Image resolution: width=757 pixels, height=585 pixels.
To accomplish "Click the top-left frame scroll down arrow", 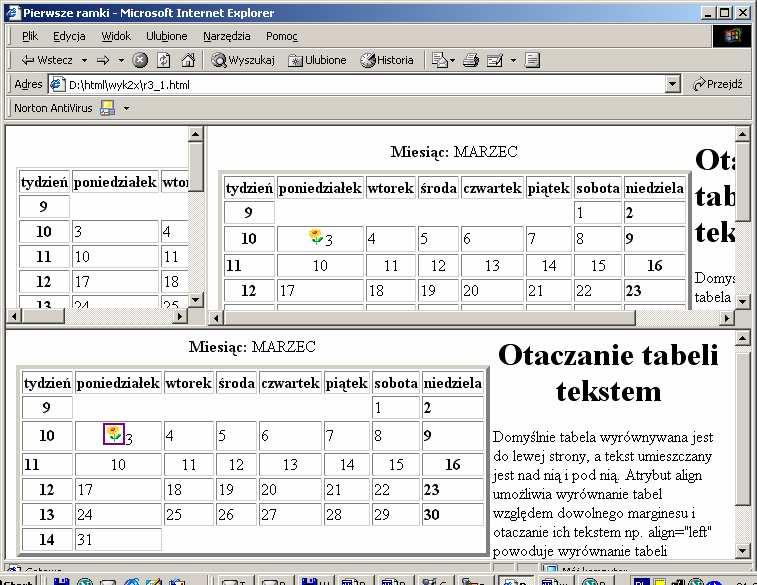I will 195,300.
